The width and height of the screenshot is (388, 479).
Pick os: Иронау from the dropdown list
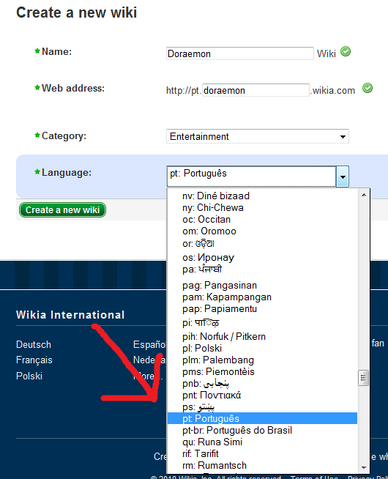(208, 257)
